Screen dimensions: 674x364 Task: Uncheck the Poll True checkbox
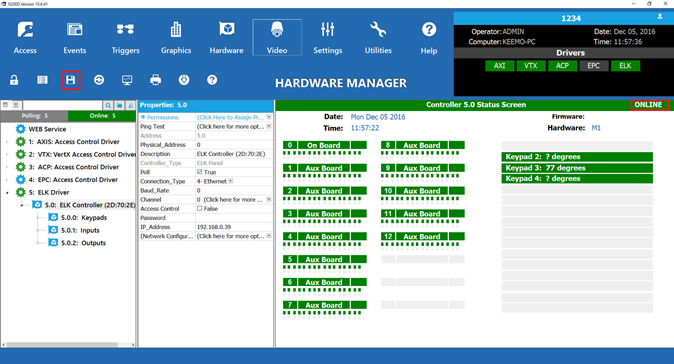[199, 172]
